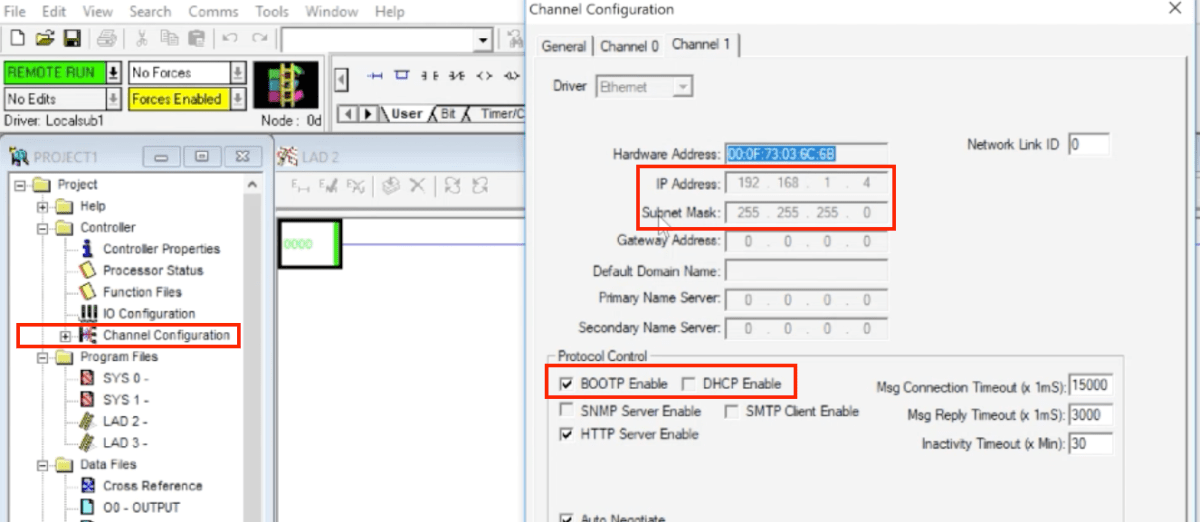Open the REMOTE RUN mode dropdown
The height and width of the screenshot is (522, 1200).
click(x=113, y=73)
